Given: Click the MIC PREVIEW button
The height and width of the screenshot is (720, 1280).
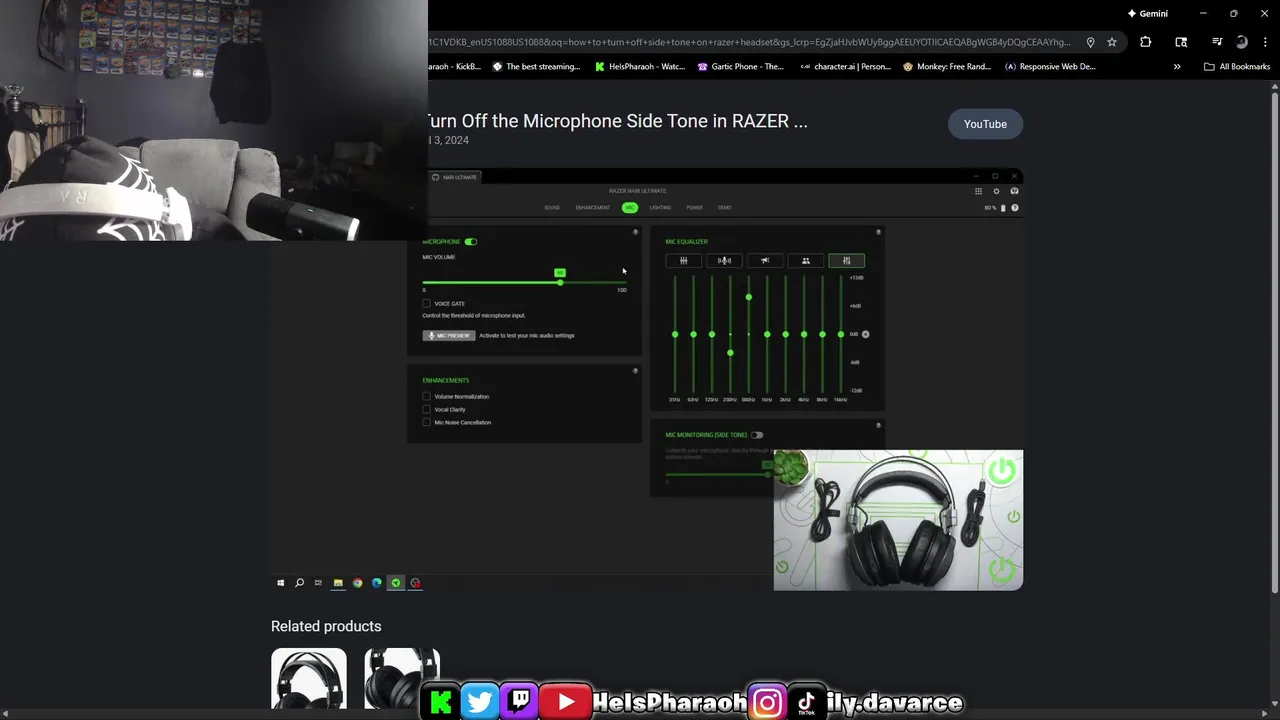Looking at the screenshot, I should pos(448,335).
